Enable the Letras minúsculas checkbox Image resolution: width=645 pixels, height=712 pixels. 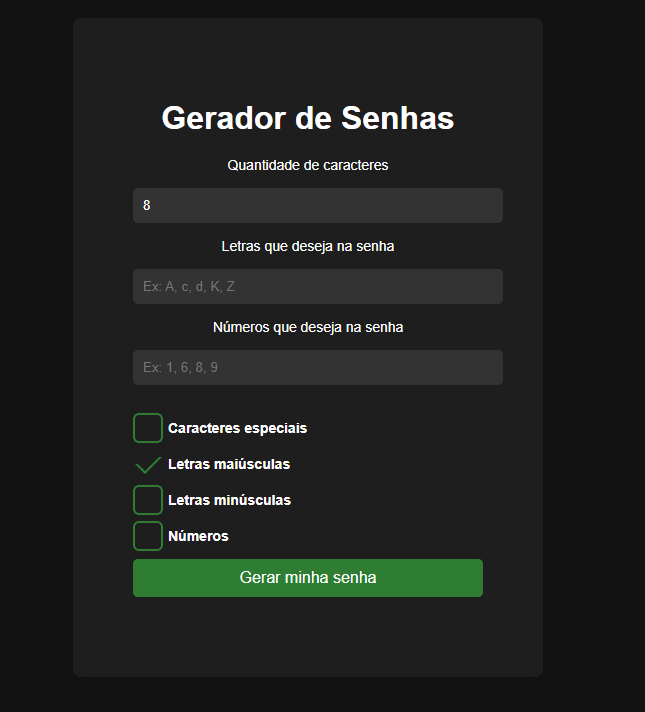148,500
